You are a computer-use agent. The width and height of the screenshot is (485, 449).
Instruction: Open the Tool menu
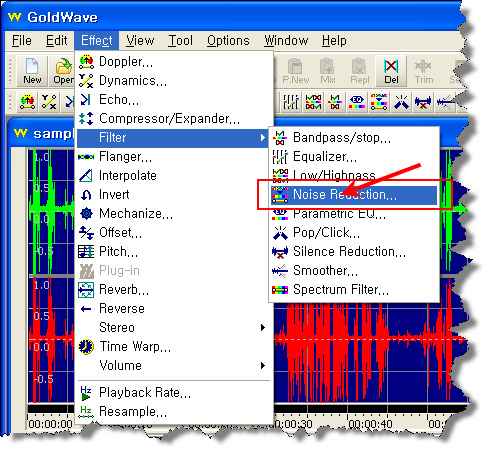(x=180, y=41)
